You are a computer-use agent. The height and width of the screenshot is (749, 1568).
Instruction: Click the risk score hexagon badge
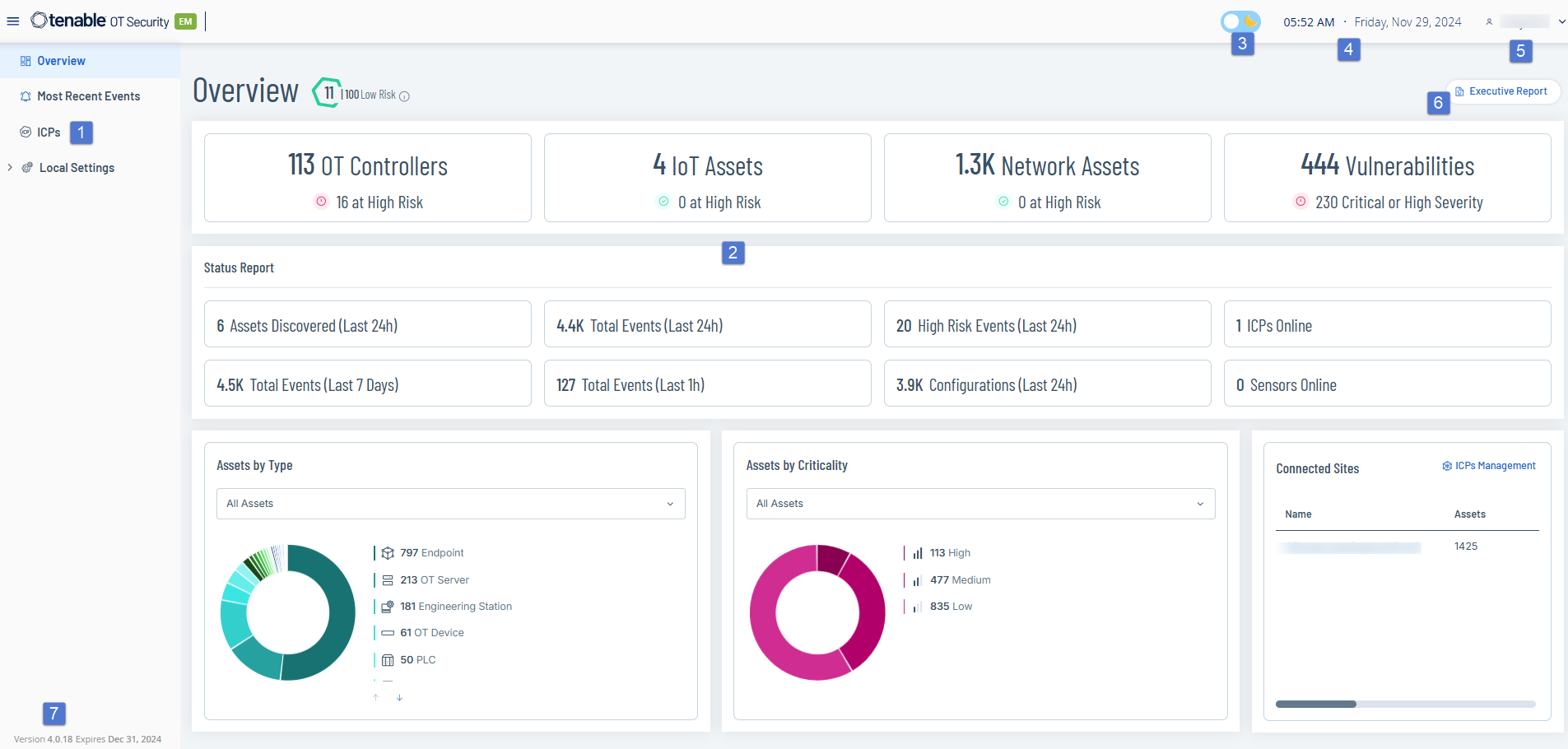[328, 93]
